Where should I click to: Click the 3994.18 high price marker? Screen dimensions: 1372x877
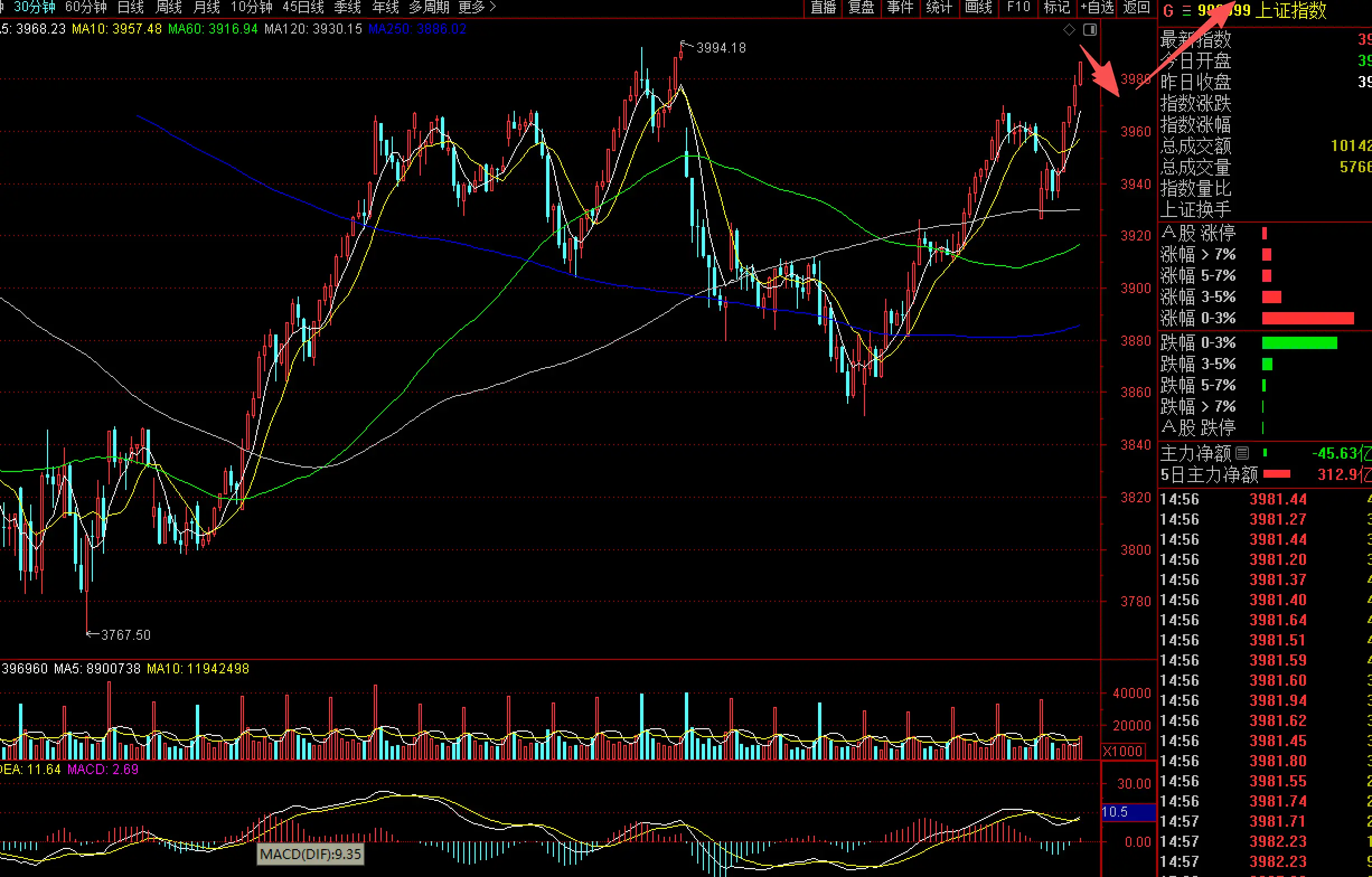(721, 48)
